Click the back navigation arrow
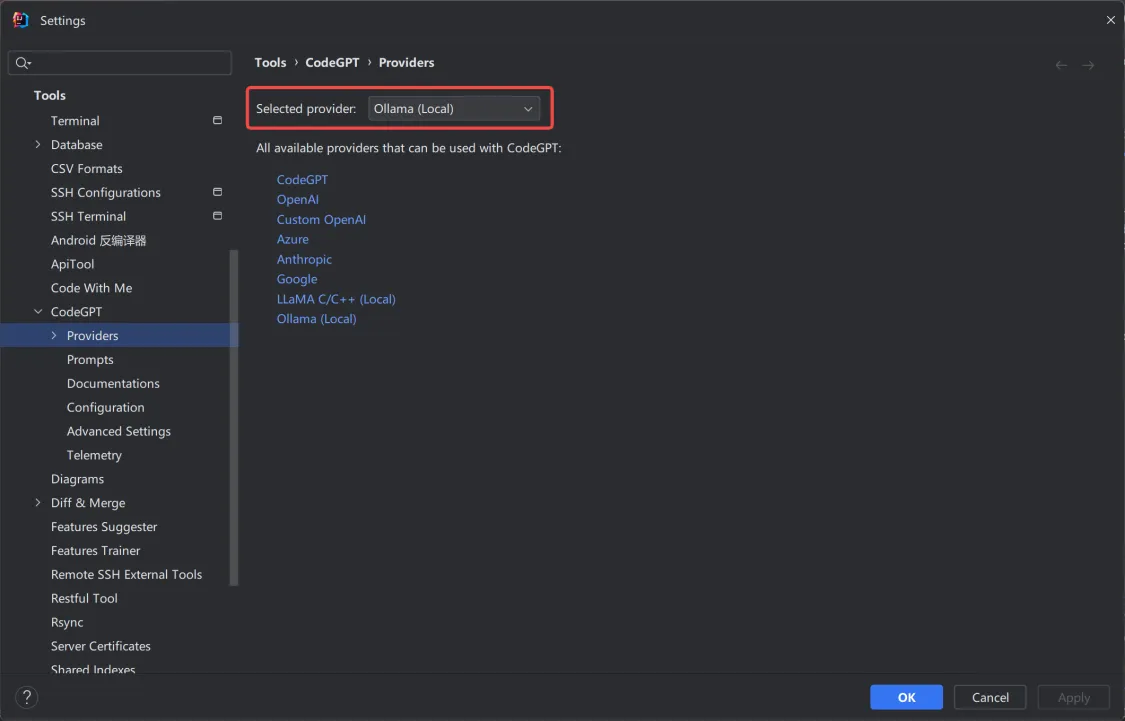The width and height of the screenshot is (1125, 721). [x=1061, y=65]
